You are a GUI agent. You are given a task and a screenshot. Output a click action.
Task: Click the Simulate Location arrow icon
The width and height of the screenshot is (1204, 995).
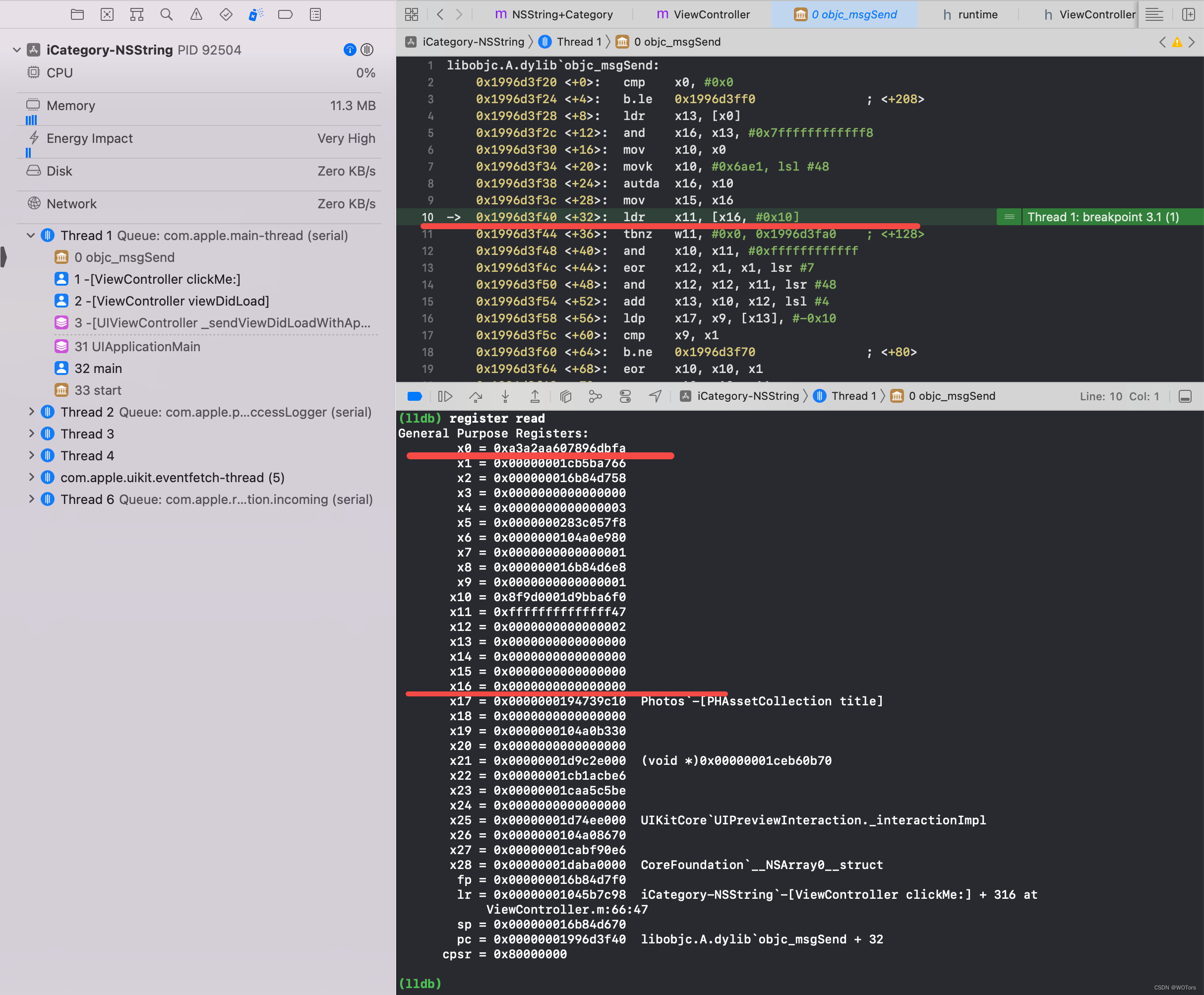point(655,396)
